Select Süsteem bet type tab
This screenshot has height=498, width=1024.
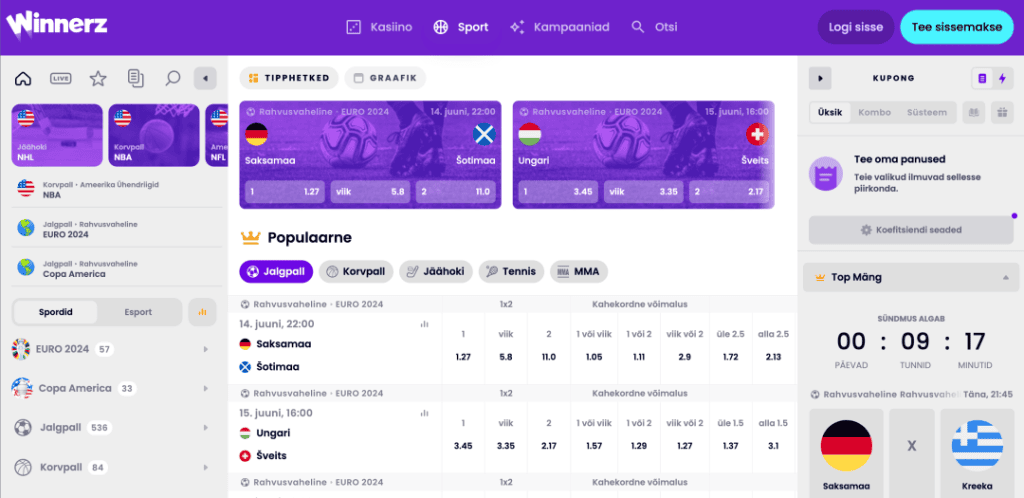[x=927, y=112]
